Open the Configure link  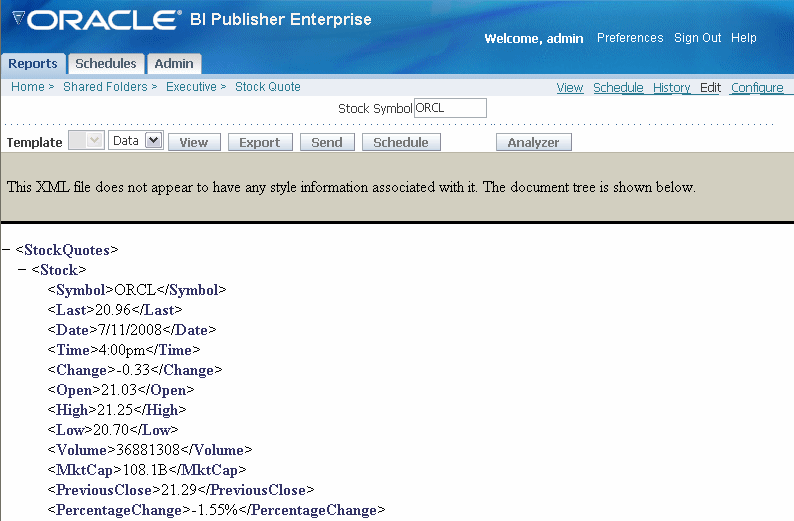[756, 88]
